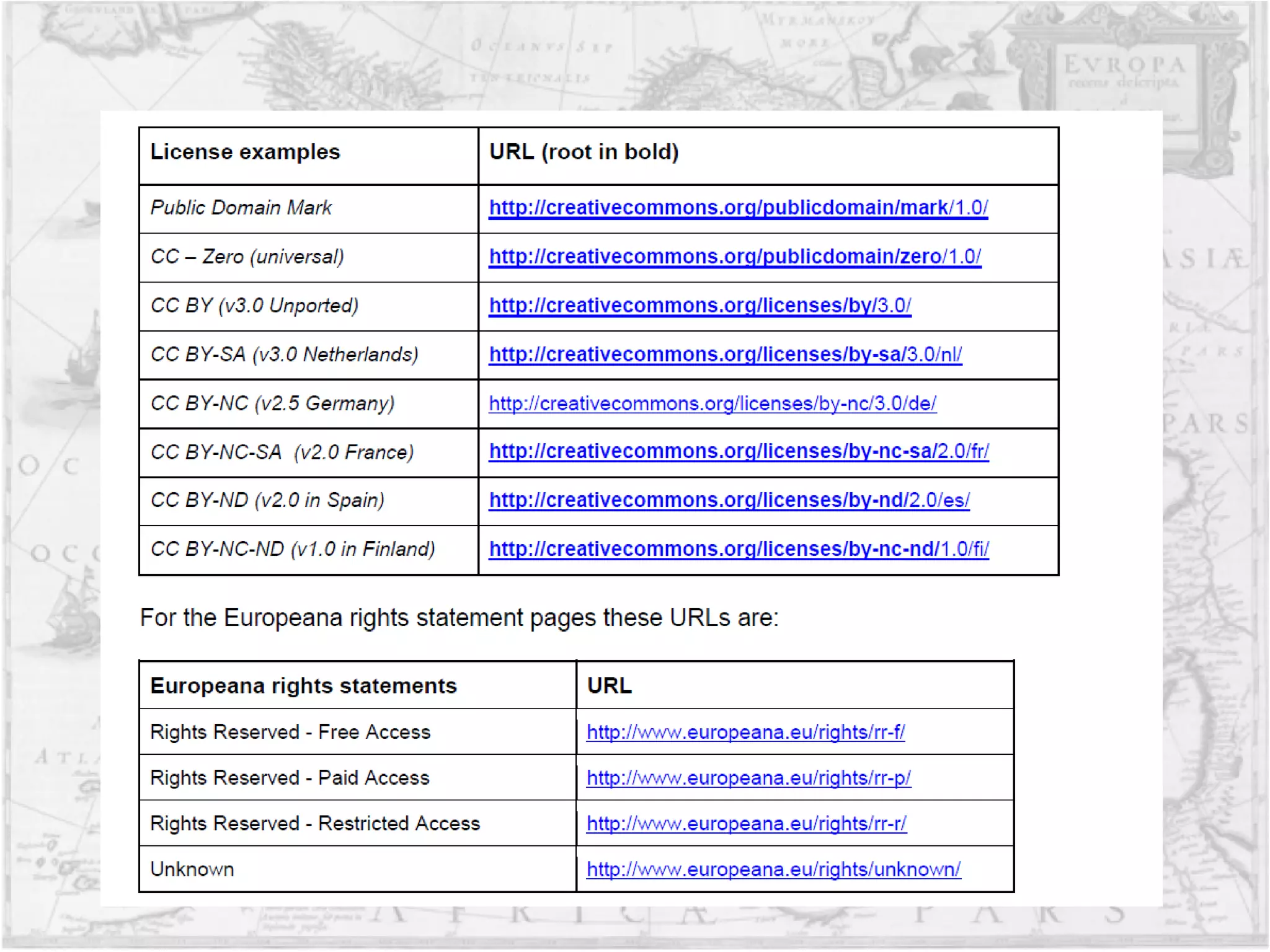Open the by-nc/3.0/de license URL
The height and width of the screenshot is (952, 1270).
pyautogui.click(x=712, y=403)
